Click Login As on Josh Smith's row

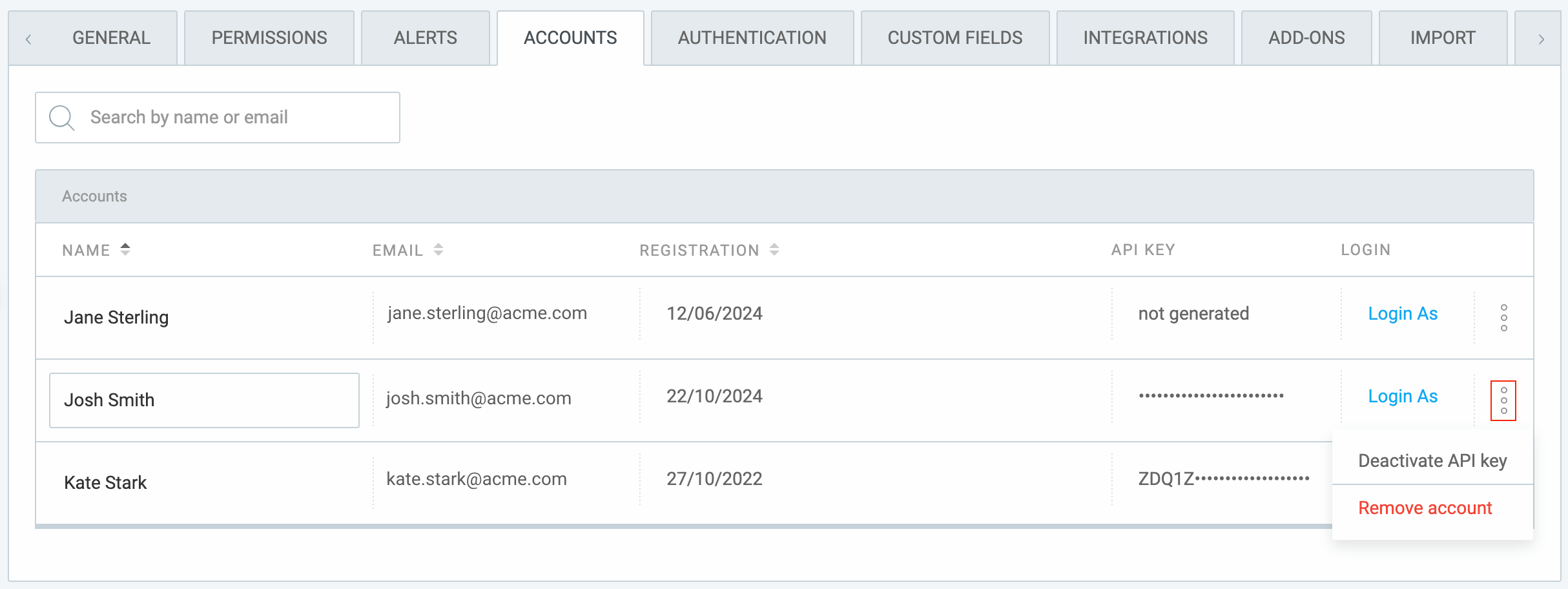pos(1403,396)
